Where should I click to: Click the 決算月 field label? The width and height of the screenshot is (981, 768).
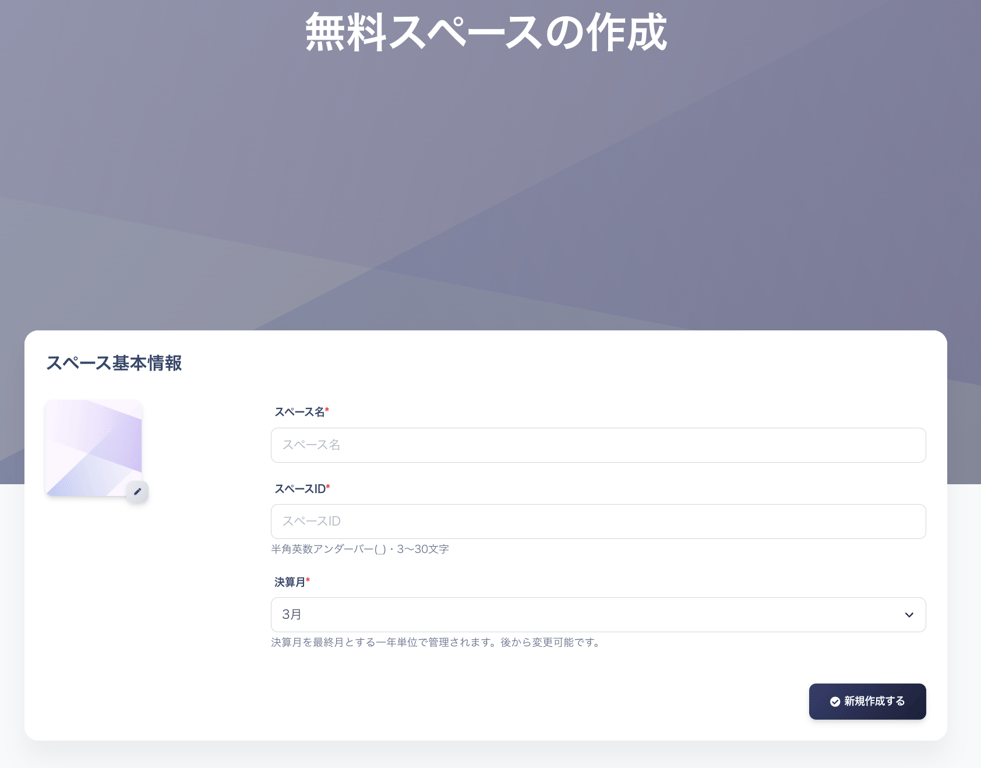[292, 582]
